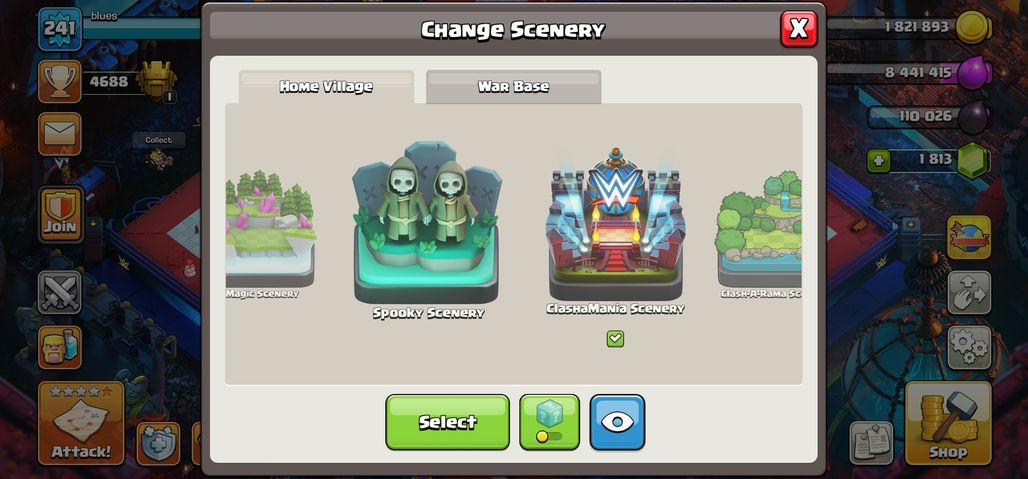Open the clipboard notes icon

871,443
